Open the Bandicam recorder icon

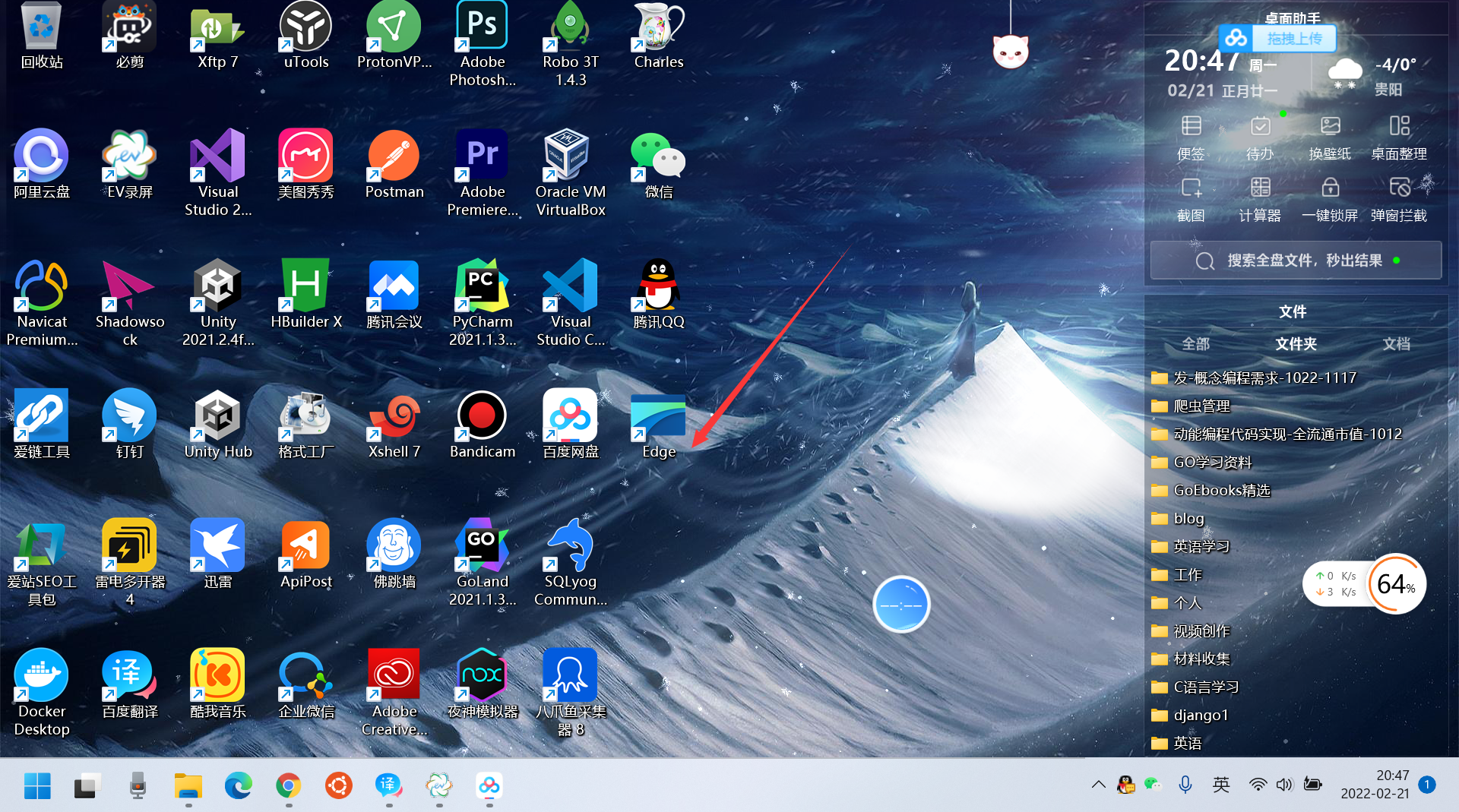point(482,416)
